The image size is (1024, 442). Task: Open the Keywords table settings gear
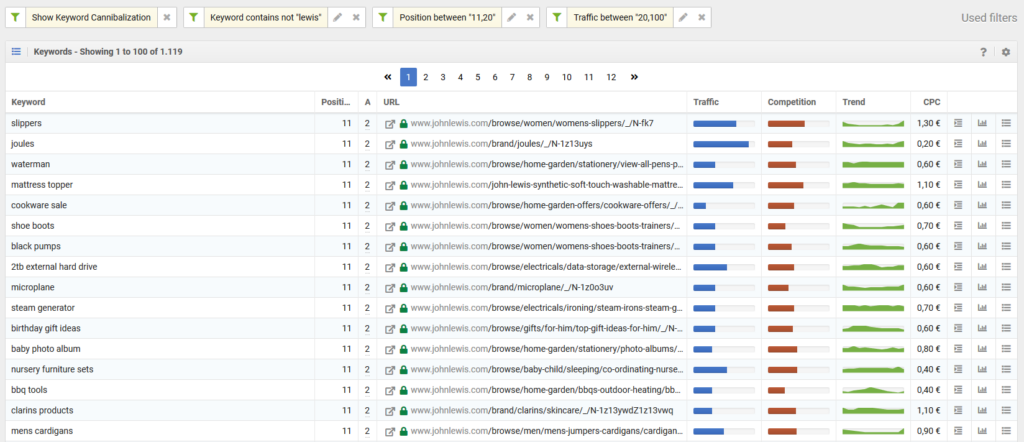[x=1006, y=52]
